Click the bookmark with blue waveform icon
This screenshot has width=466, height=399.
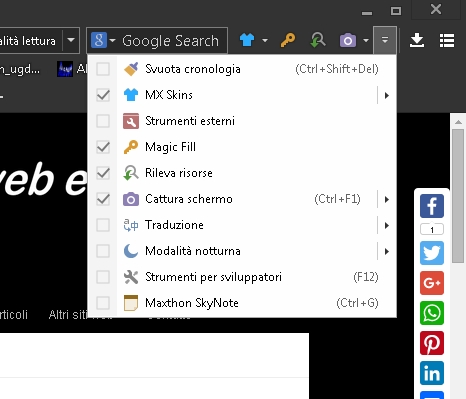(x=65, y=69)
